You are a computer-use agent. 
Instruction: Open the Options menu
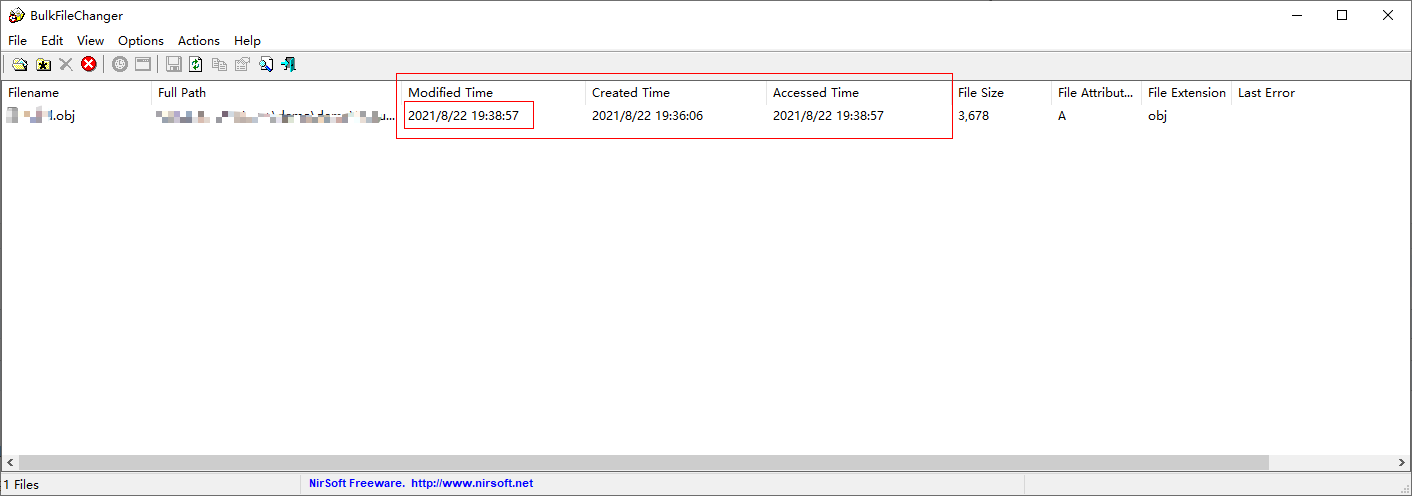[x=141, y=41]
